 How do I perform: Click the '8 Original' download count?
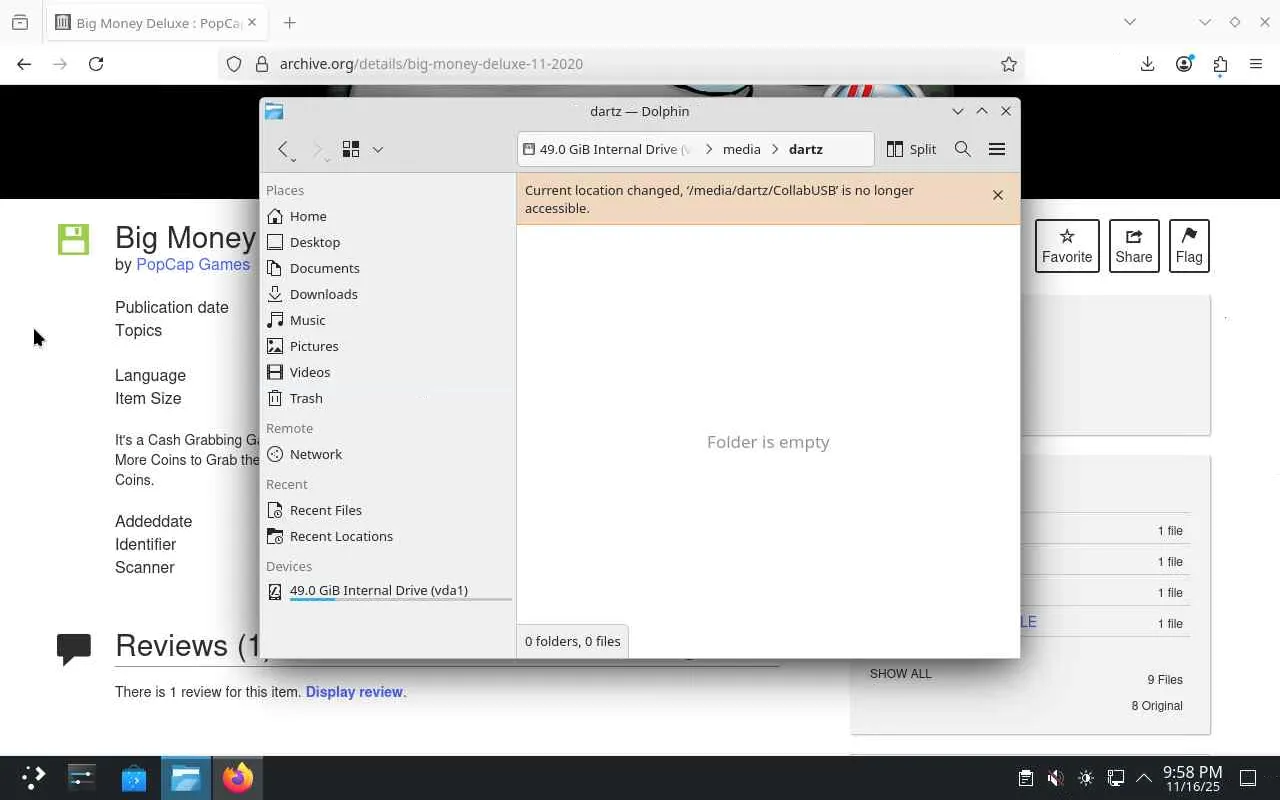pos(1157,706)
